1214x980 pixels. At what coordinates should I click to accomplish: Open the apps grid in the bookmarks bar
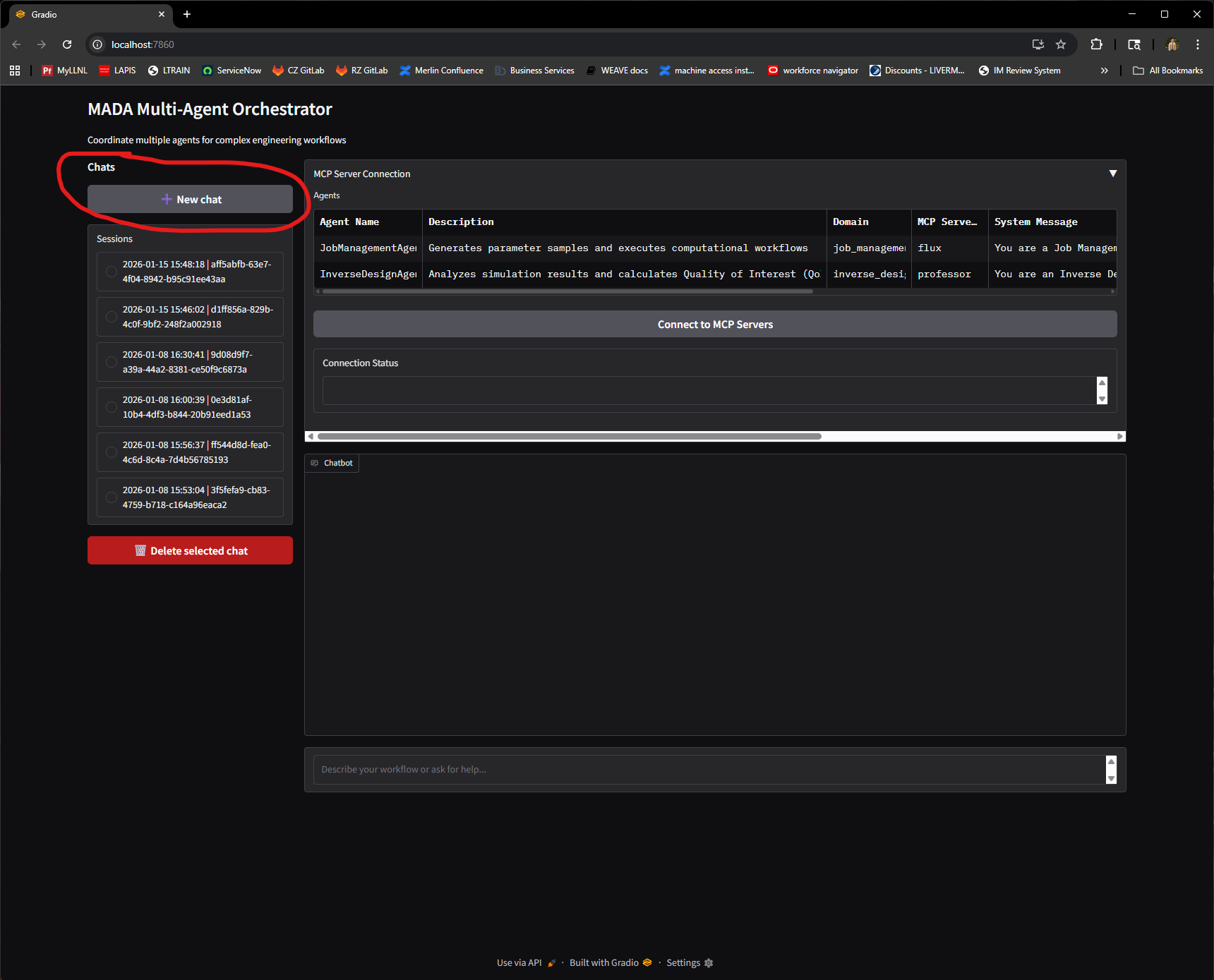pyautogui.click(x=15, y=71)
